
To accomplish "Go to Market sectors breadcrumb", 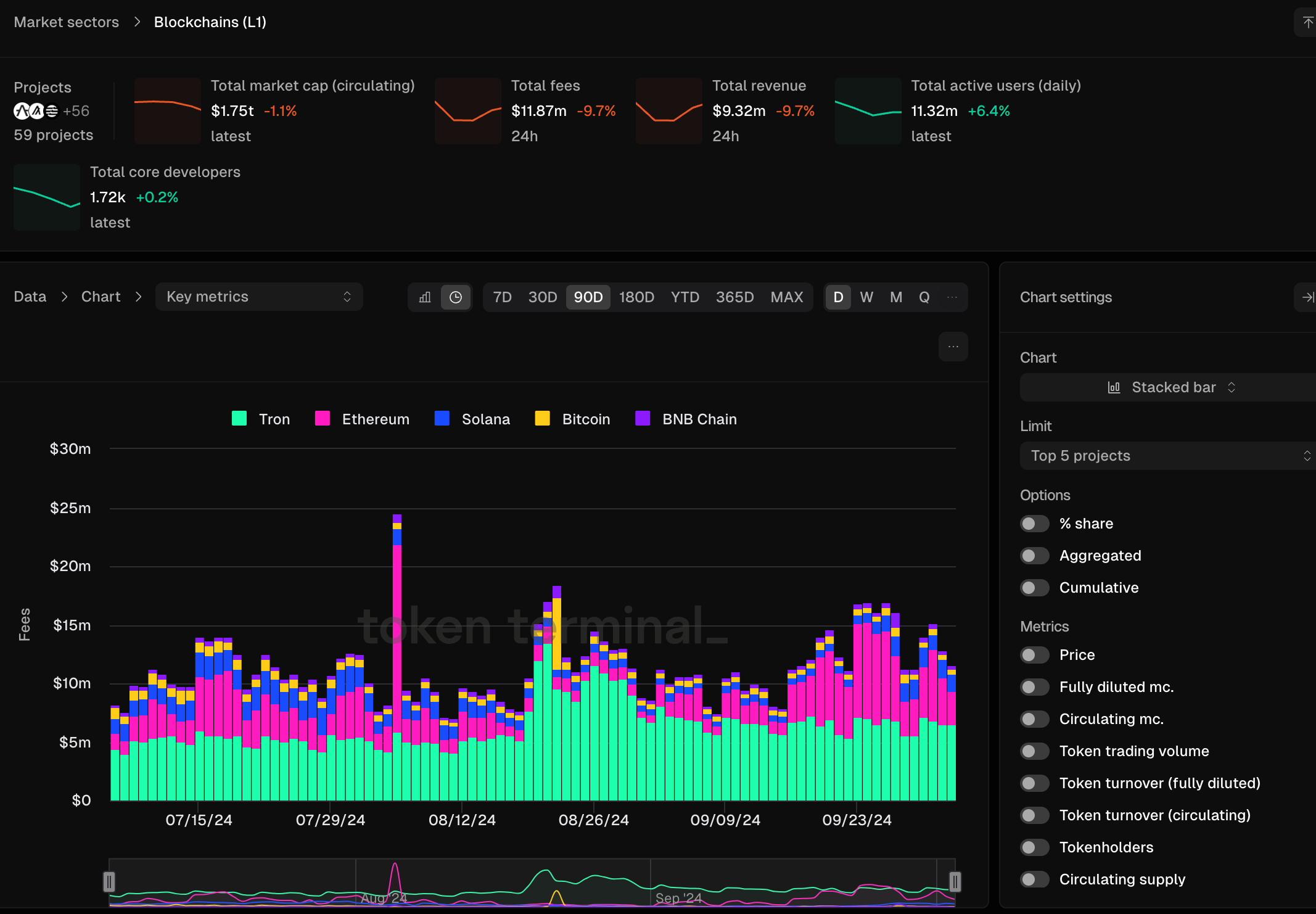I will (x=67, y=22).
